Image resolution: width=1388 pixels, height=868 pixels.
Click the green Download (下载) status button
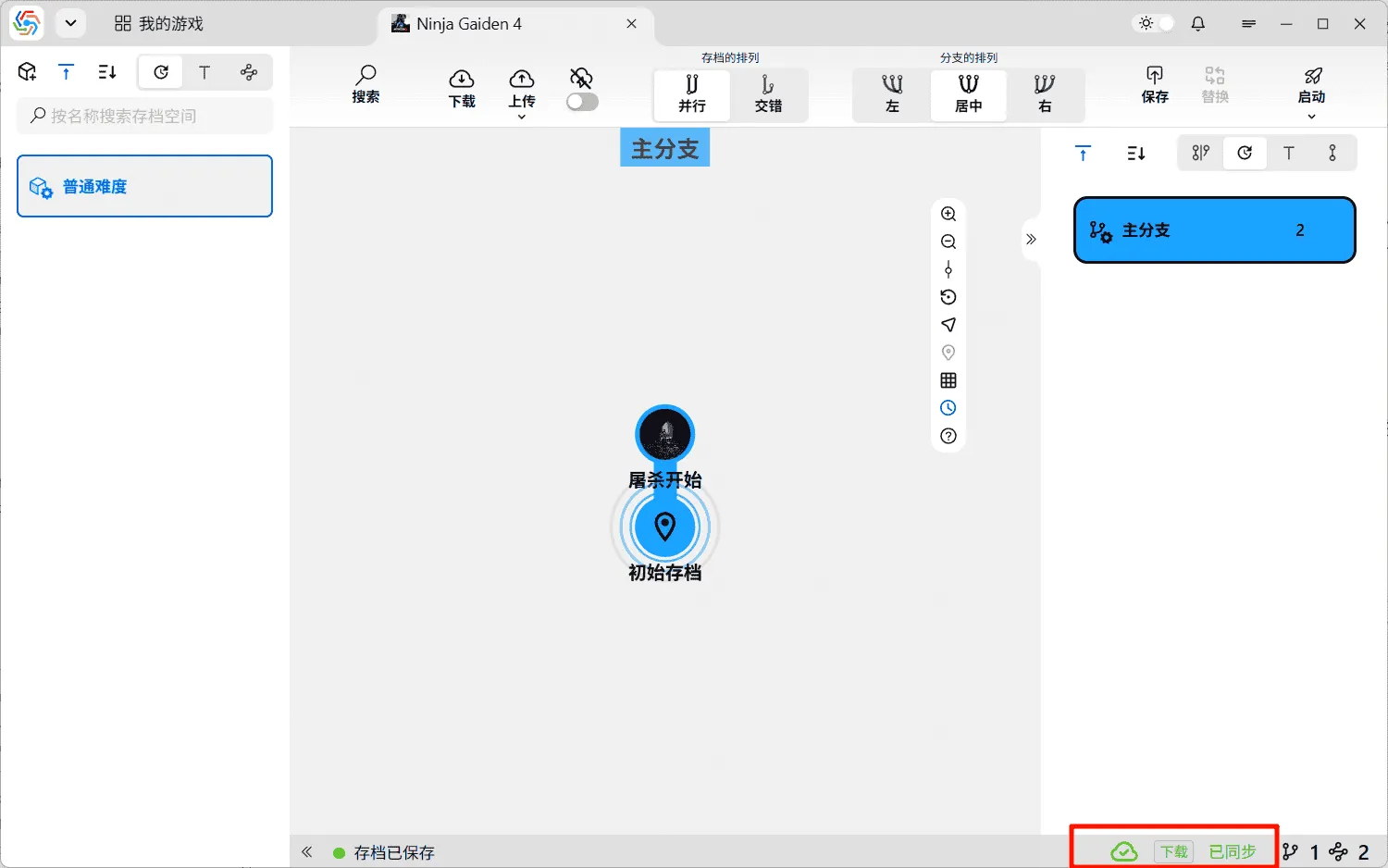1173,851
